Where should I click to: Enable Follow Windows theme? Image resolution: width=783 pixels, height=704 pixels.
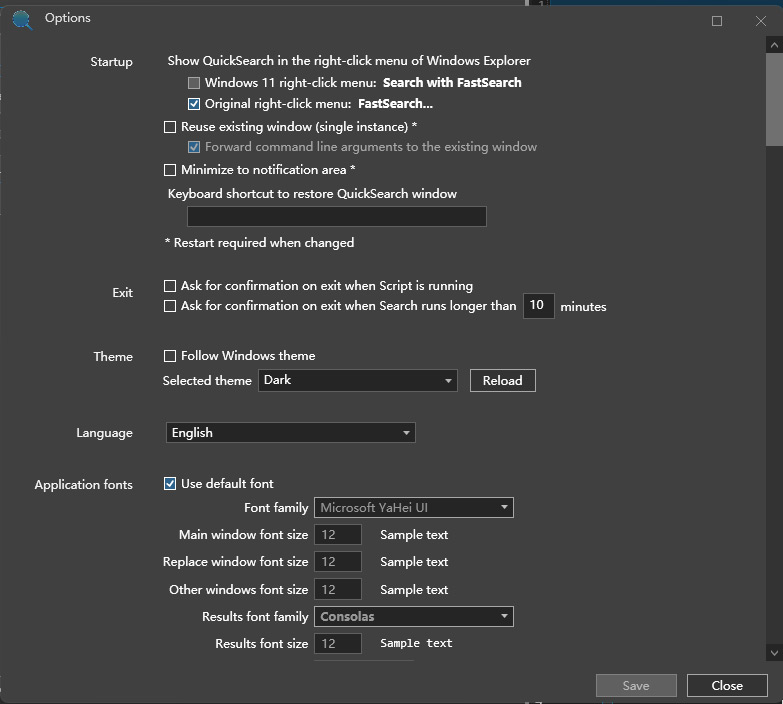[170, 356]
